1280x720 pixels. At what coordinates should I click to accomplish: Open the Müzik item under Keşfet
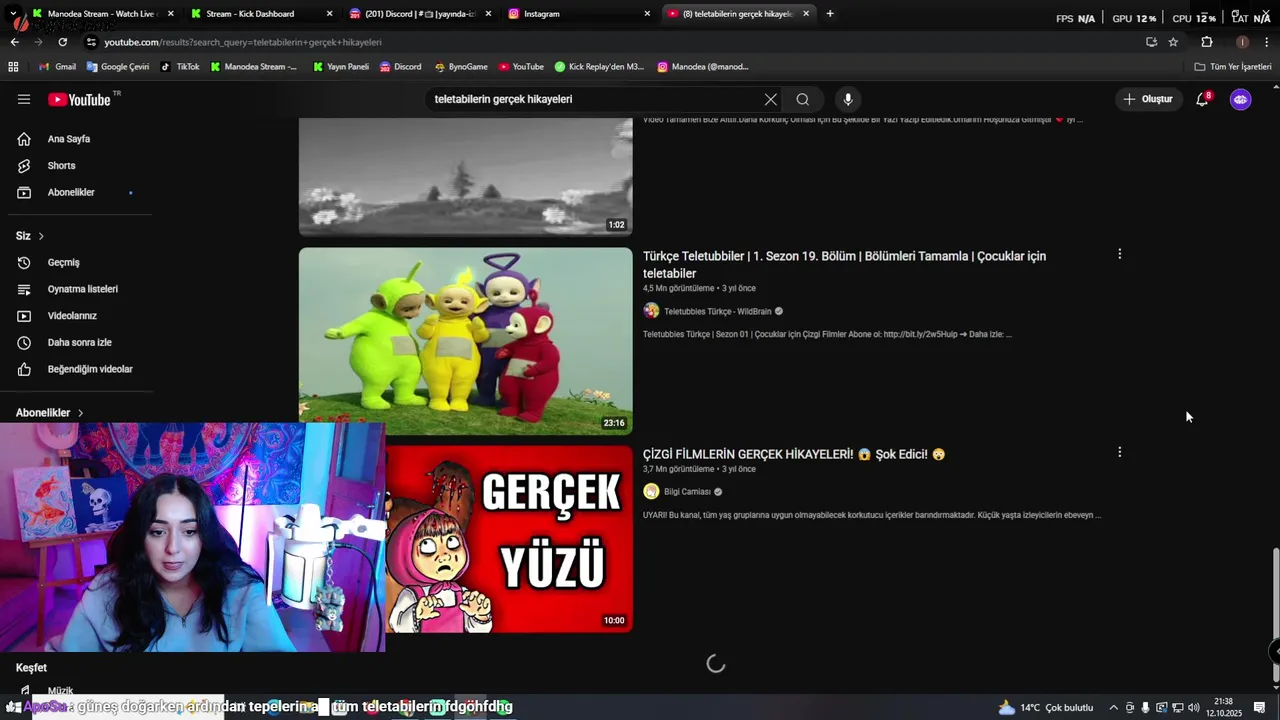pos(61,690)
